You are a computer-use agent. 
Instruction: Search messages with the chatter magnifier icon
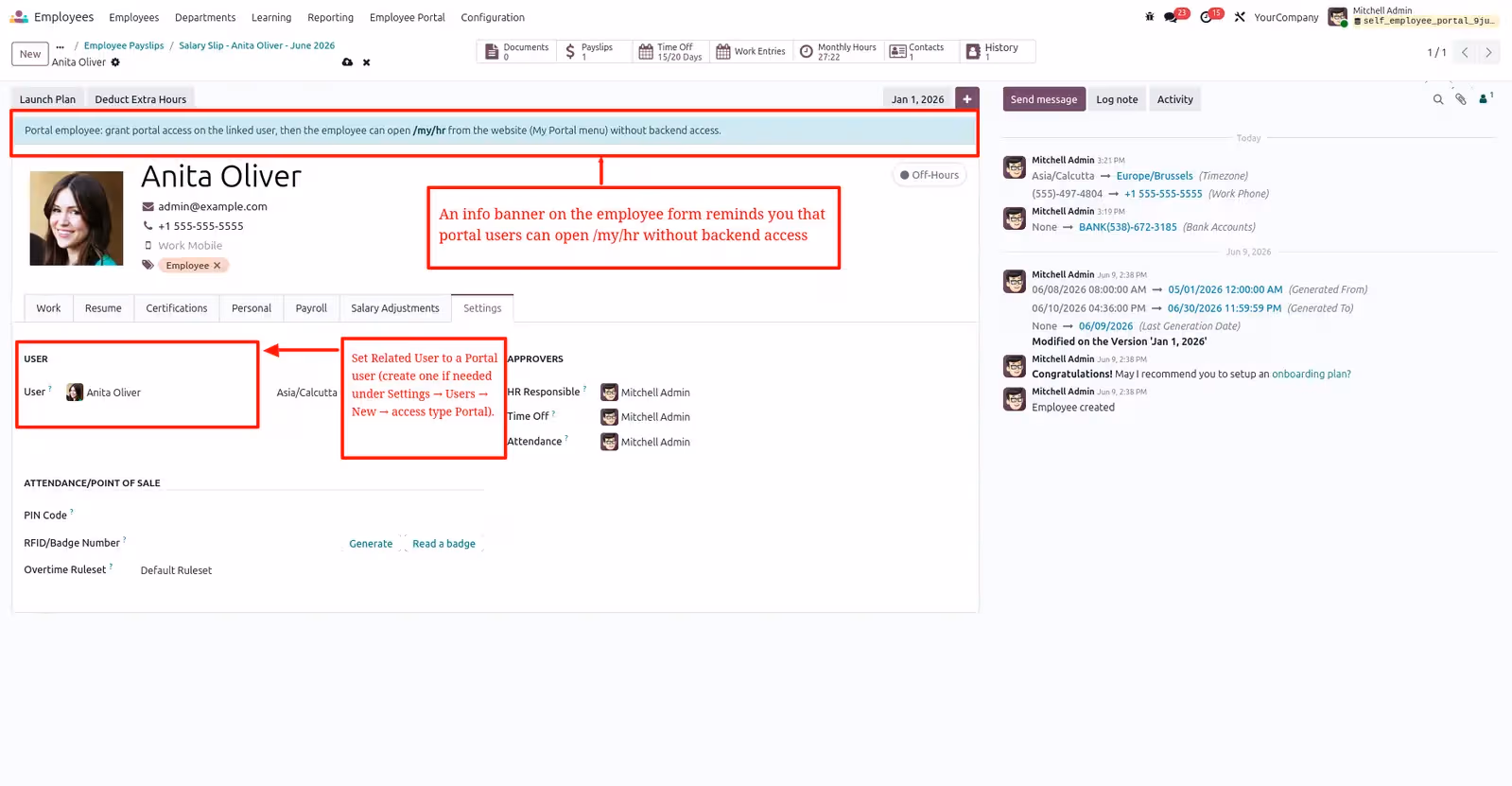(1438, 99)
